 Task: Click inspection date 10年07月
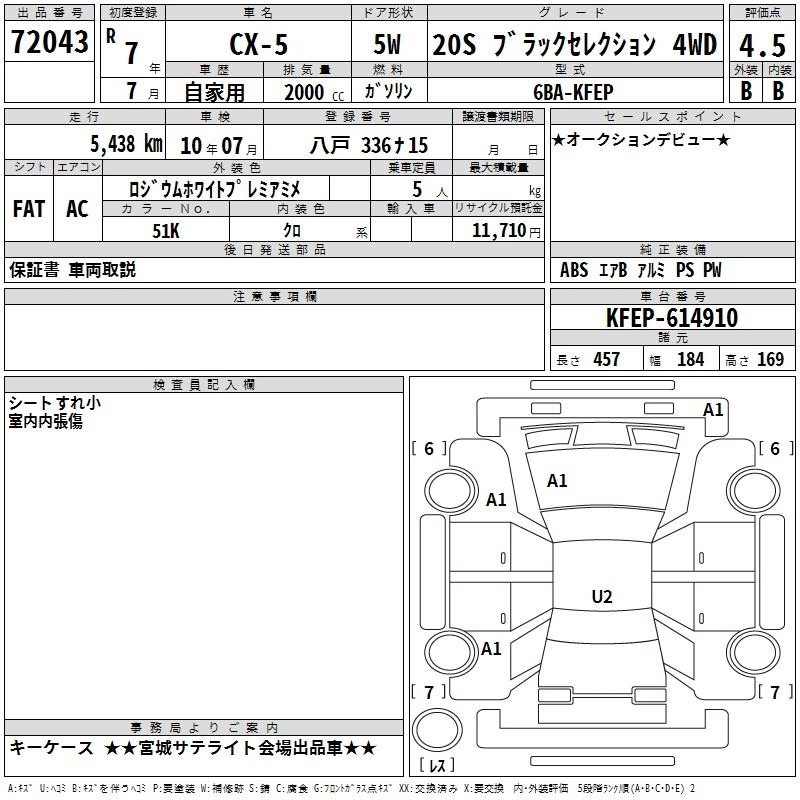218,146
